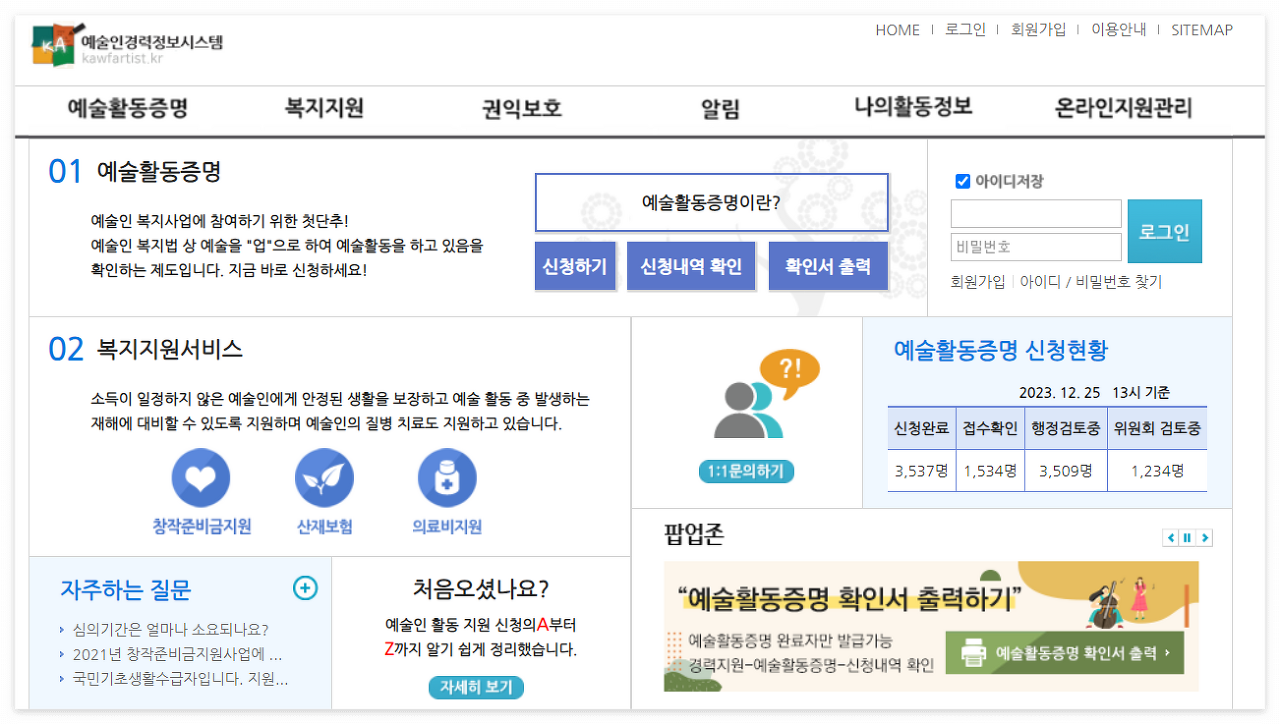Click the 자주하는 질문 heading
This screenshot has width=1280, height=724.
point(125,590)
